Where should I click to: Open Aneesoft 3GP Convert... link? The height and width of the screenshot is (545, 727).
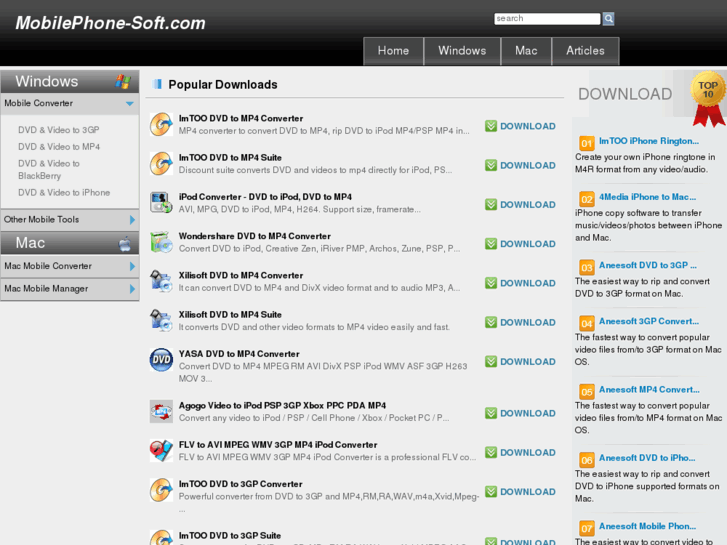tap(649, 321)
